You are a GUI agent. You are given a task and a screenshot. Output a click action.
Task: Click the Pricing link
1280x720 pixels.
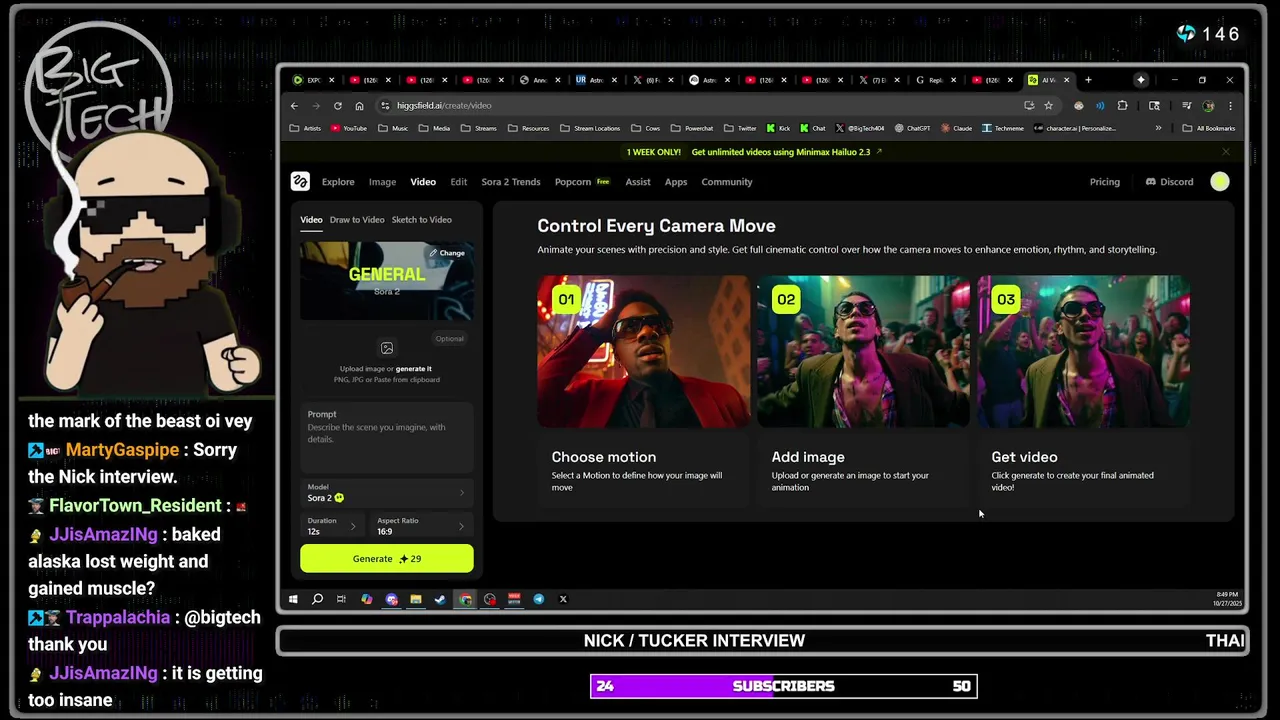(1104, 182)
